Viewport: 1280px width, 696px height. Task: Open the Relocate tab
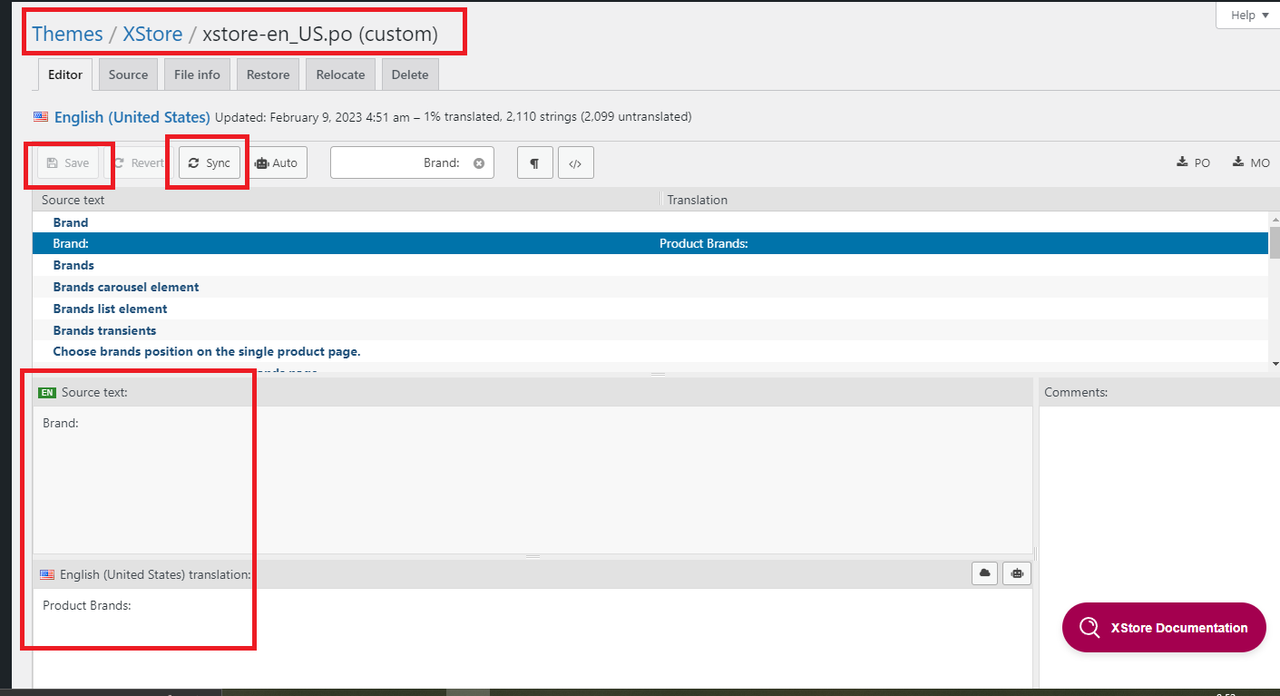pos(341,75)
